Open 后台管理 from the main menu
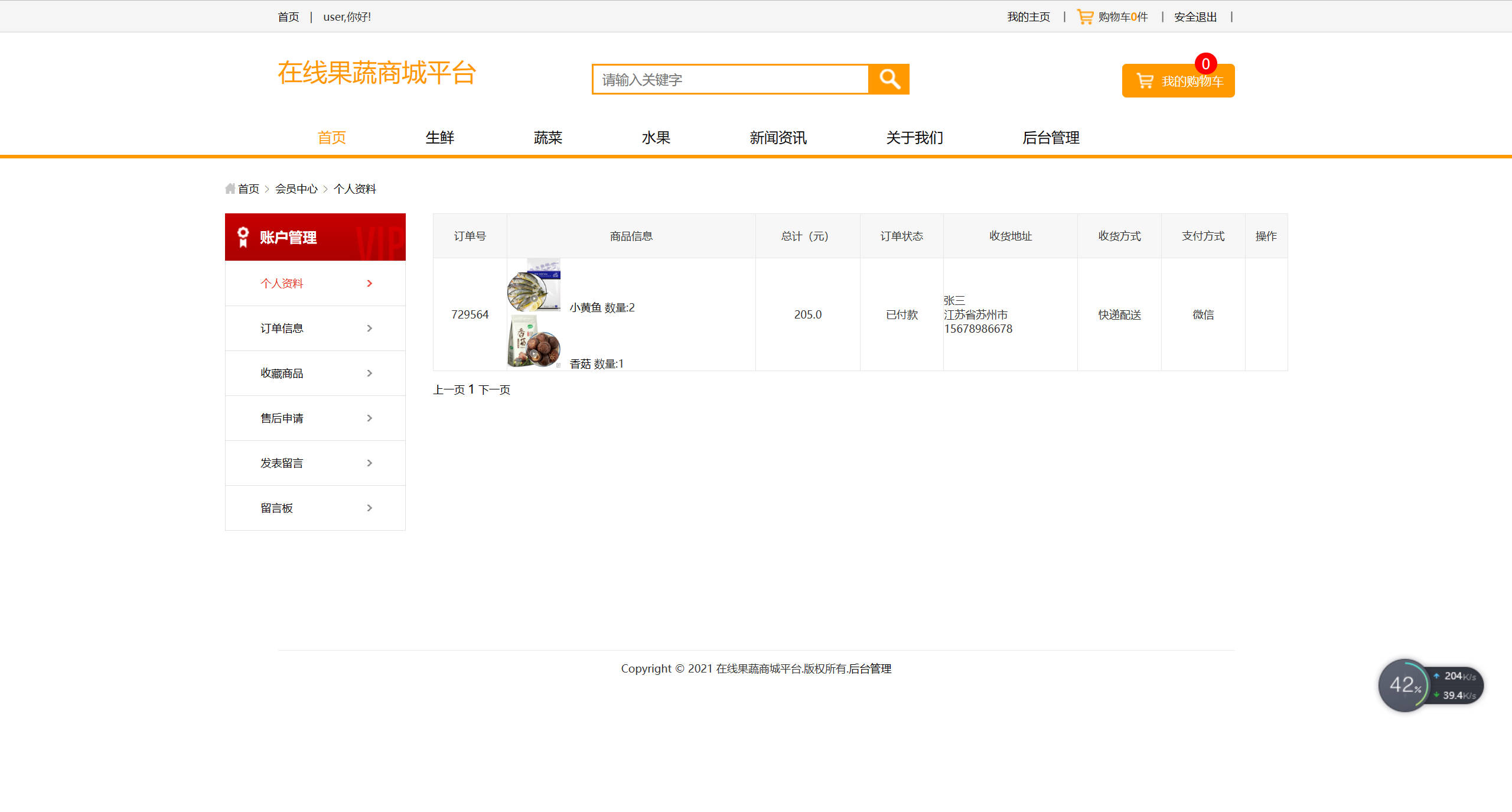 (1051, 138)
